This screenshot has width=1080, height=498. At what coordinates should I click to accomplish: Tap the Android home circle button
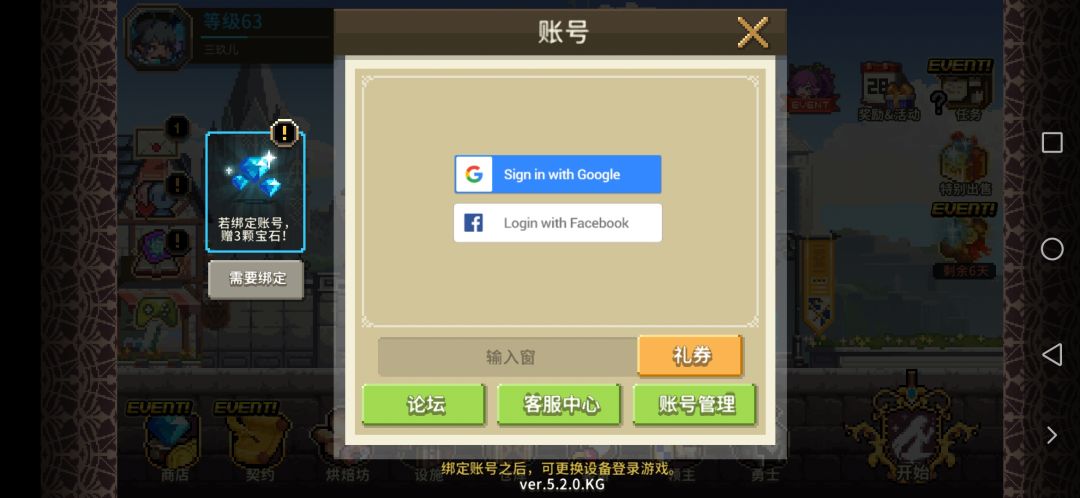click(x=1052, y=249)
